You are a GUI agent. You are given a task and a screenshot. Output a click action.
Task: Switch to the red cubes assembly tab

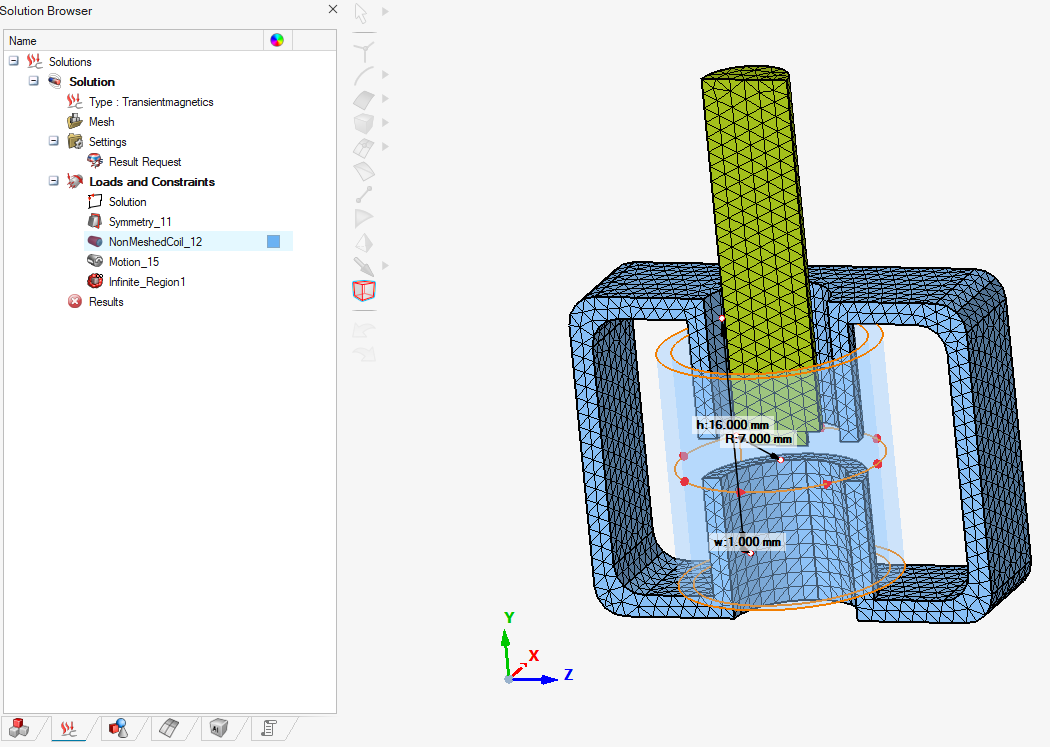tap(17, 728)
